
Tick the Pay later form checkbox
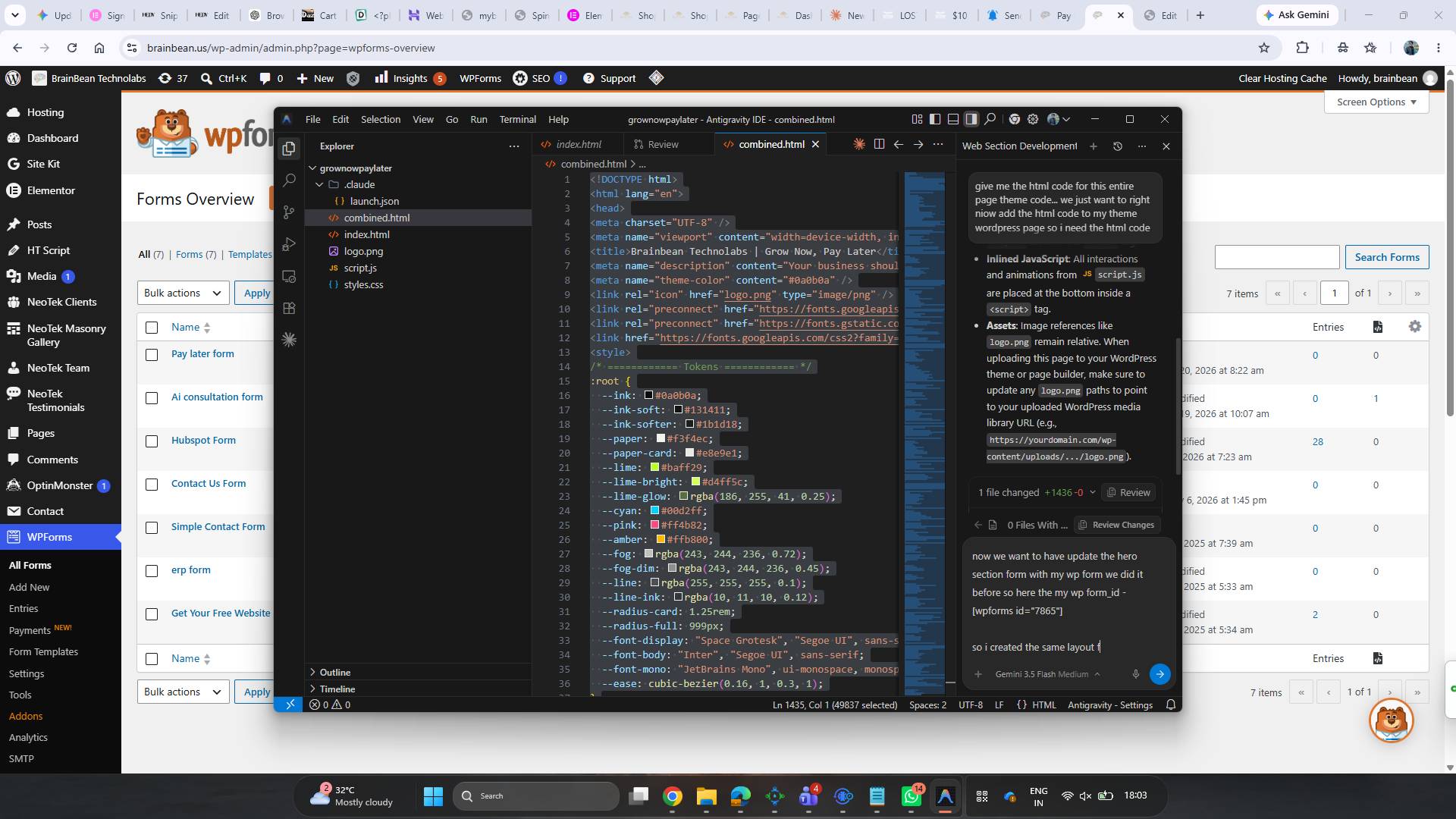pos(152,355)
